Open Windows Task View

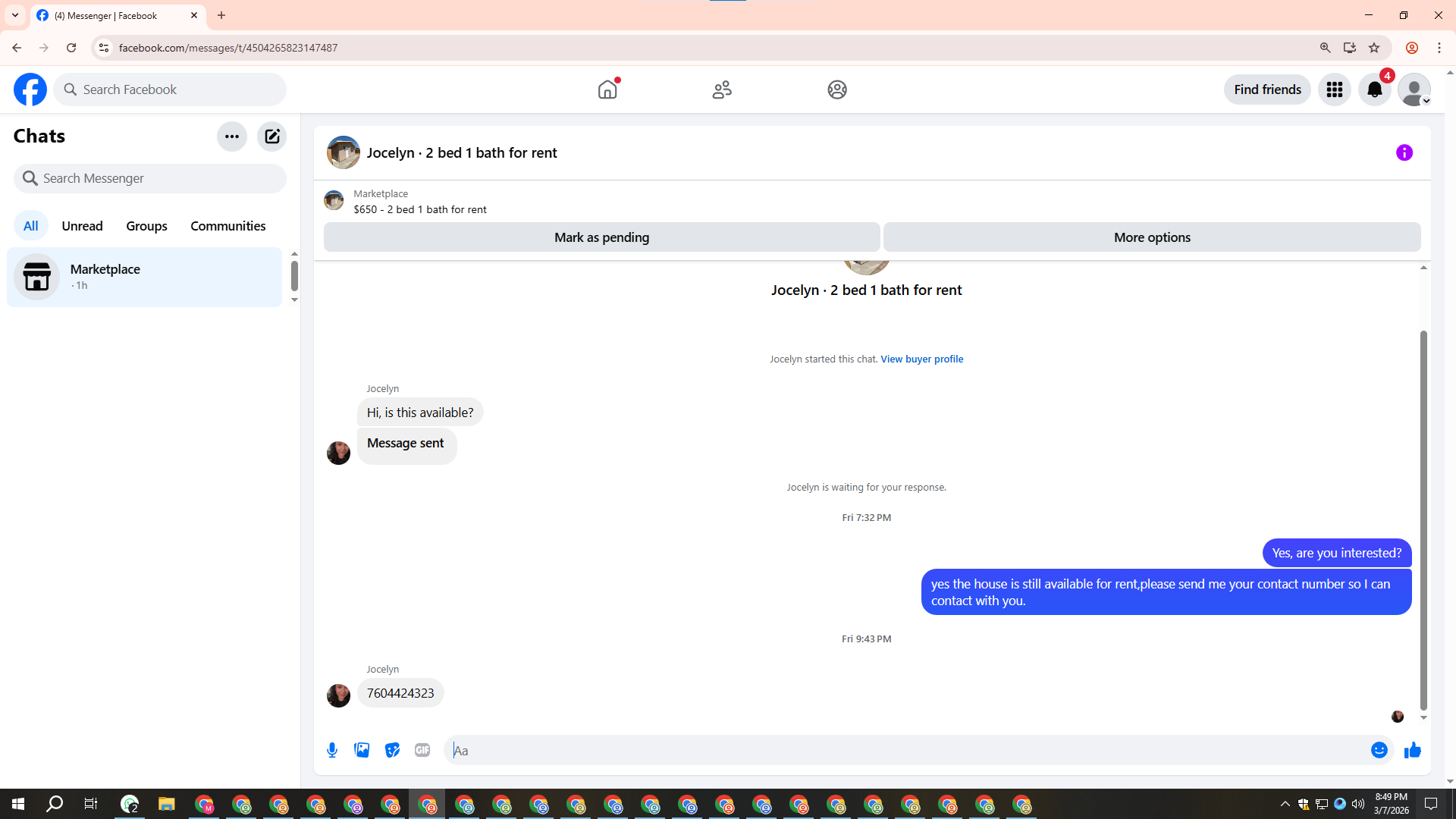click(91, 804)
